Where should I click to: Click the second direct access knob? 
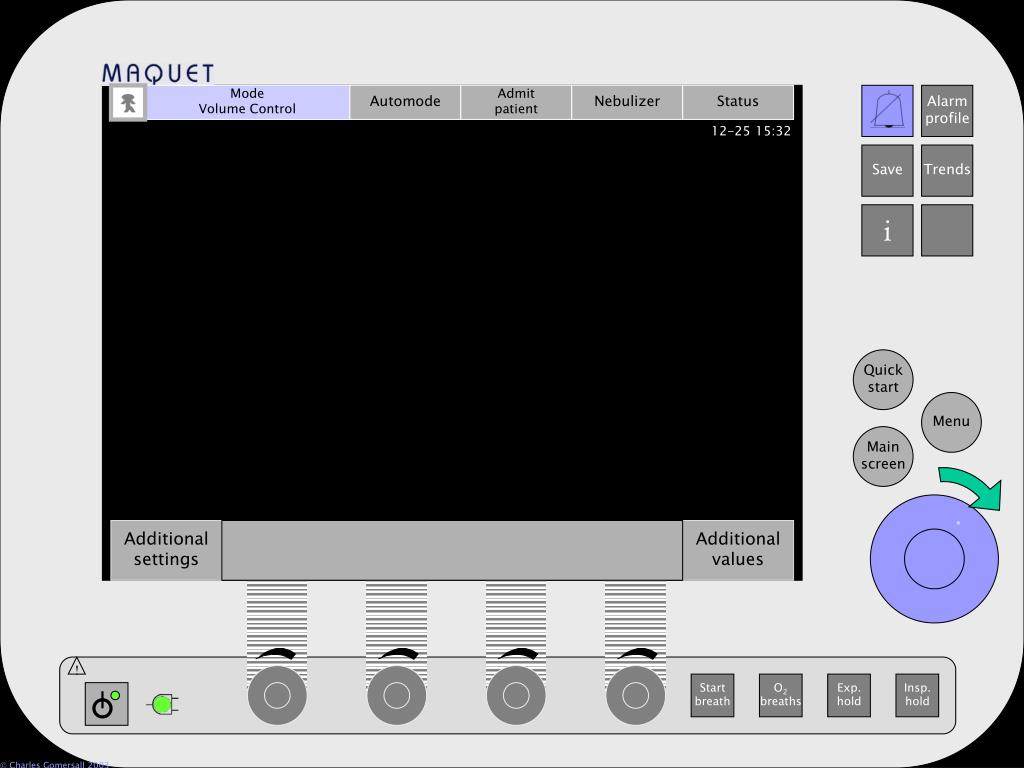[x=396, y=696]
